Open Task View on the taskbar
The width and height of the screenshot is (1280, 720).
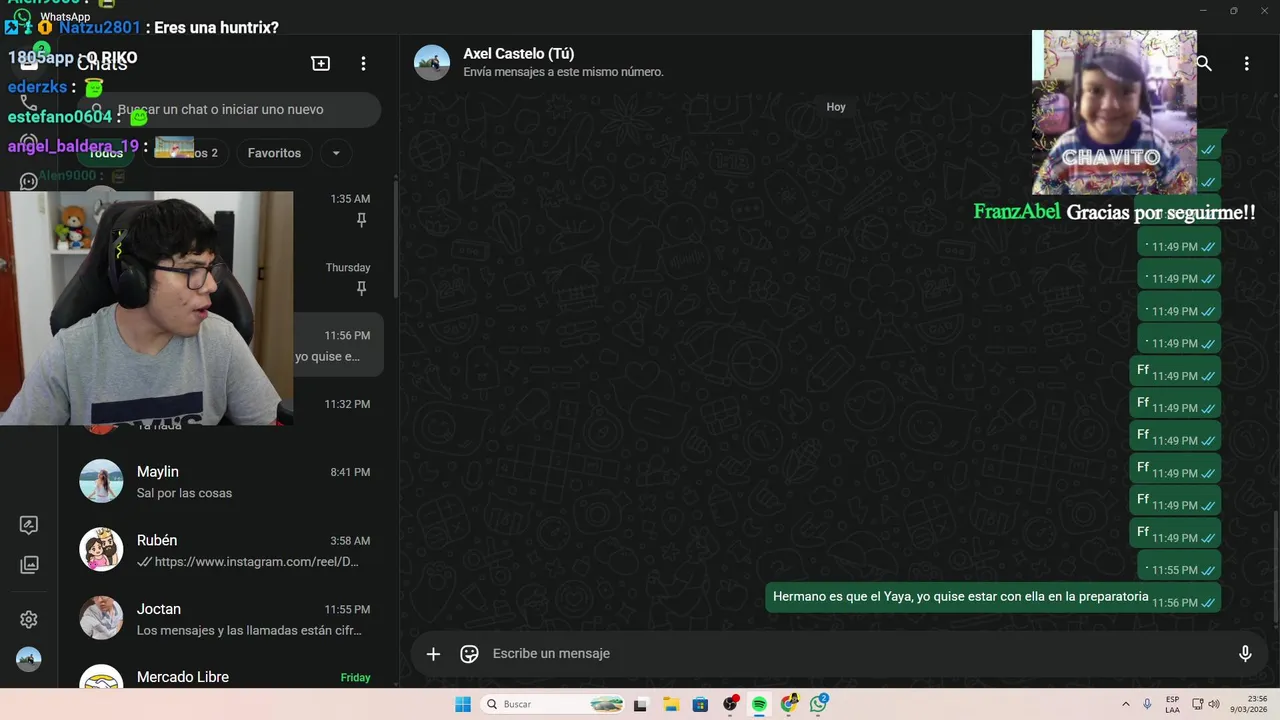tap(640, 704)
